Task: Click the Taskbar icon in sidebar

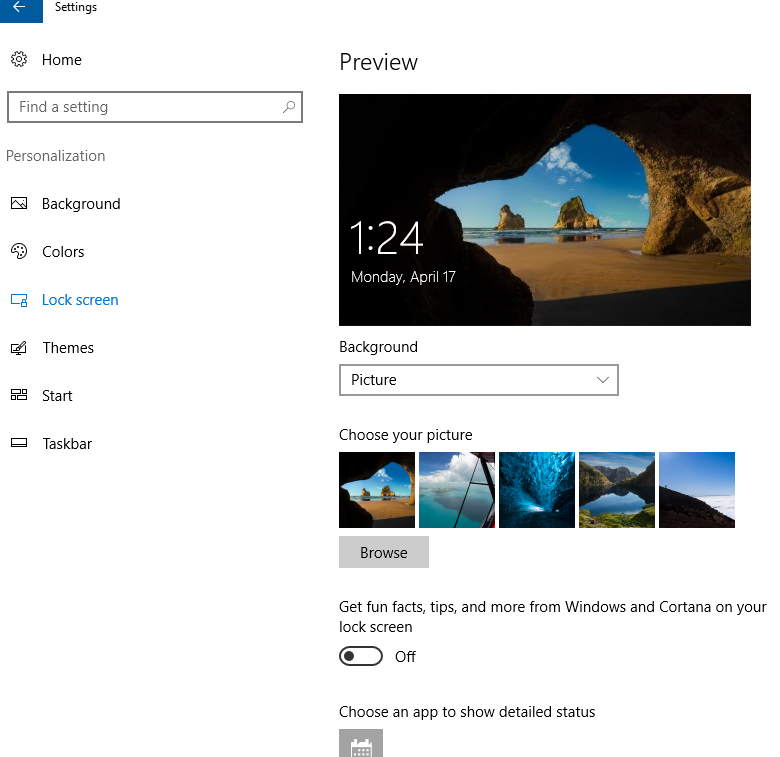Action: coord(19,444)
